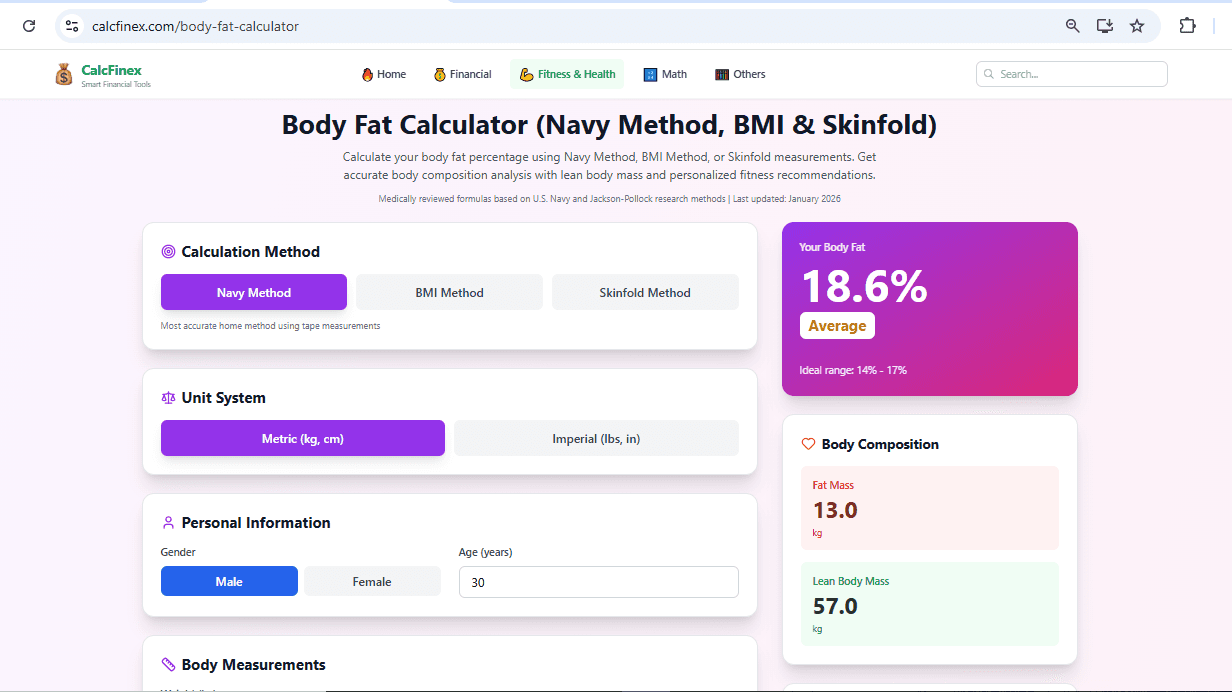The height and width of the screenshot is (692, 1232).
Task: Switch units to Imperial (lbs, in)
Action: tap(596, 438)
